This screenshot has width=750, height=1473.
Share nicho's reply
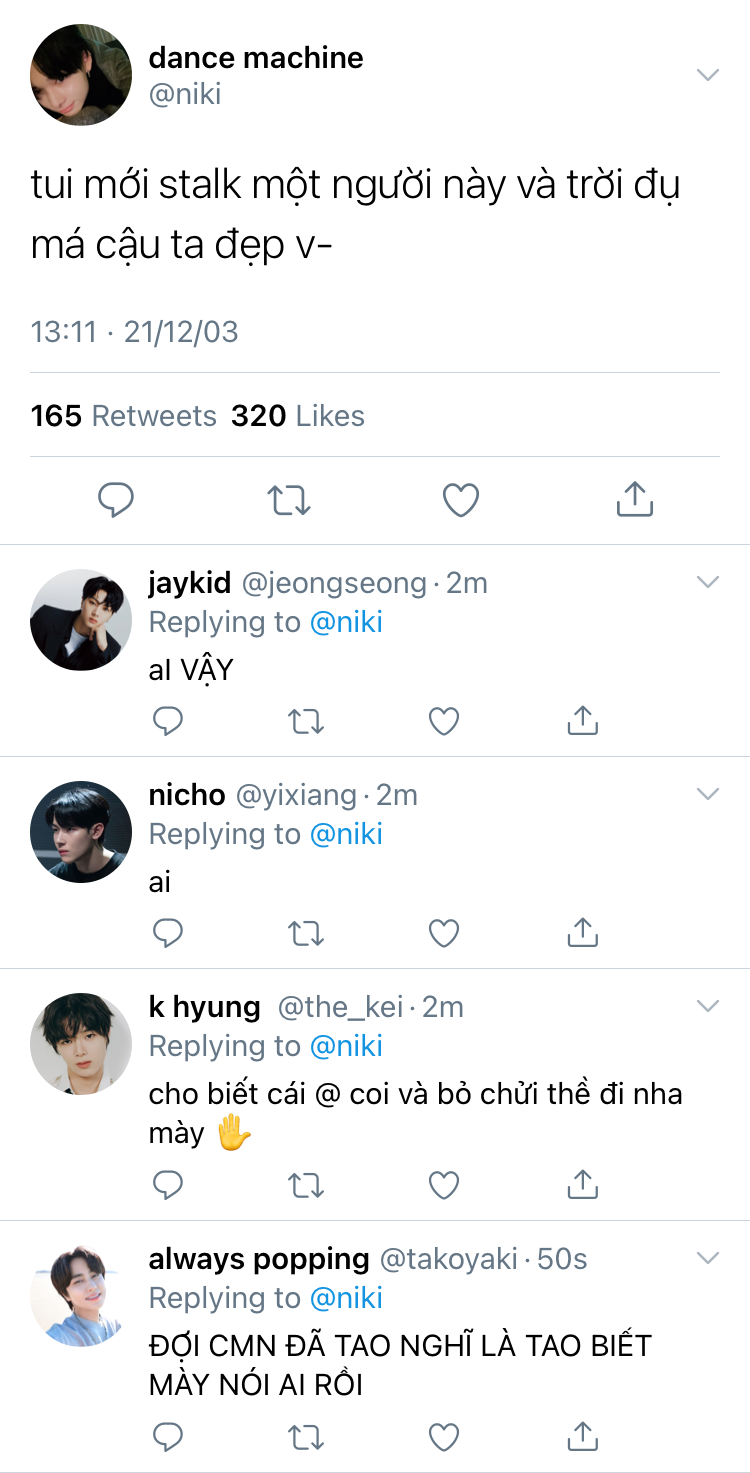582,932
